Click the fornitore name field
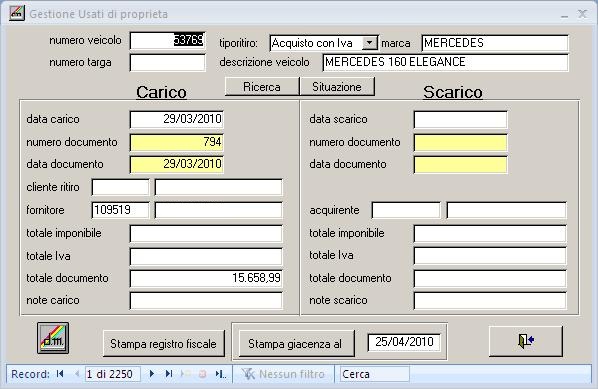The width and height of the screenshot is (598, 389). 219,210
